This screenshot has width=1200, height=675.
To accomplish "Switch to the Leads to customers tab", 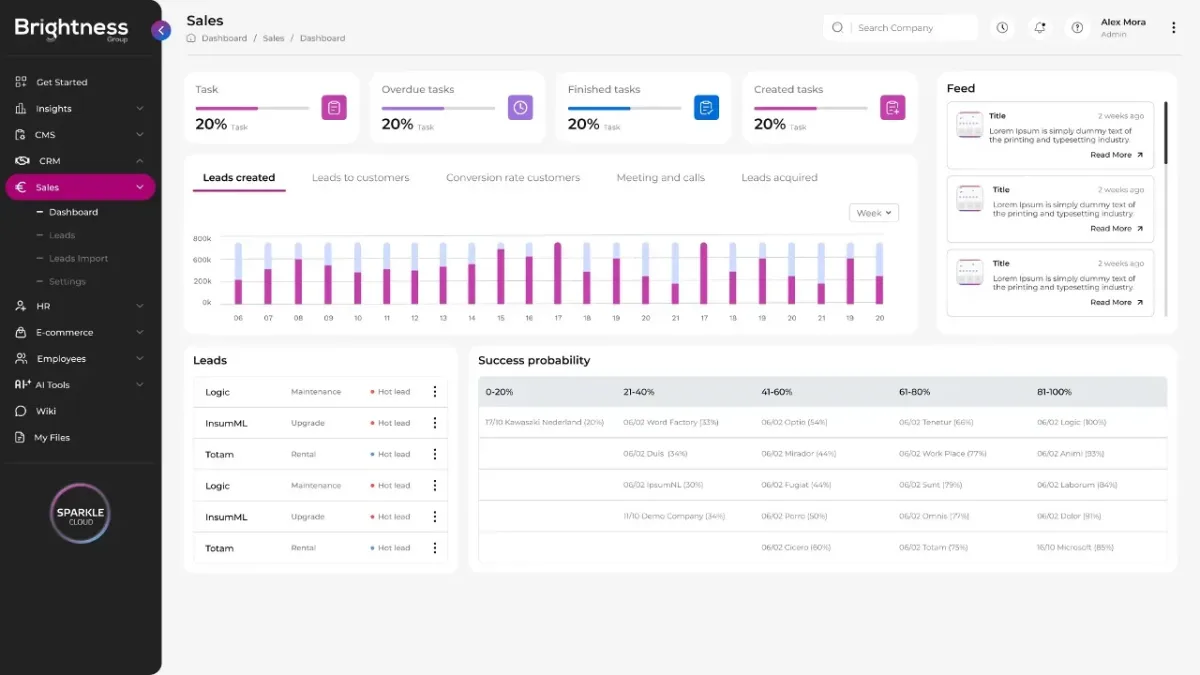I will (360, 178).
